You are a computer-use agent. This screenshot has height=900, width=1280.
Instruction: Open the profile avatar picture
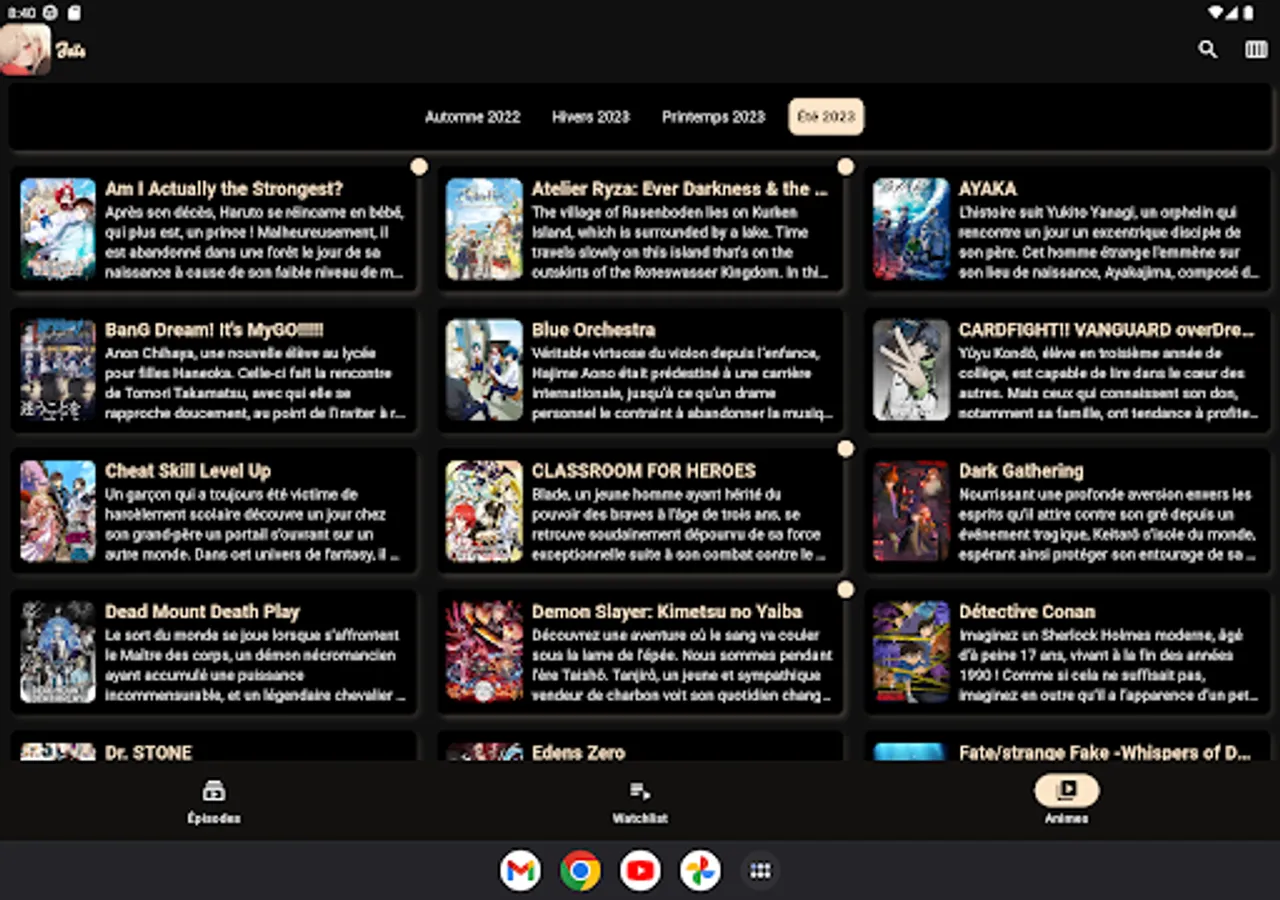[25, 49]
